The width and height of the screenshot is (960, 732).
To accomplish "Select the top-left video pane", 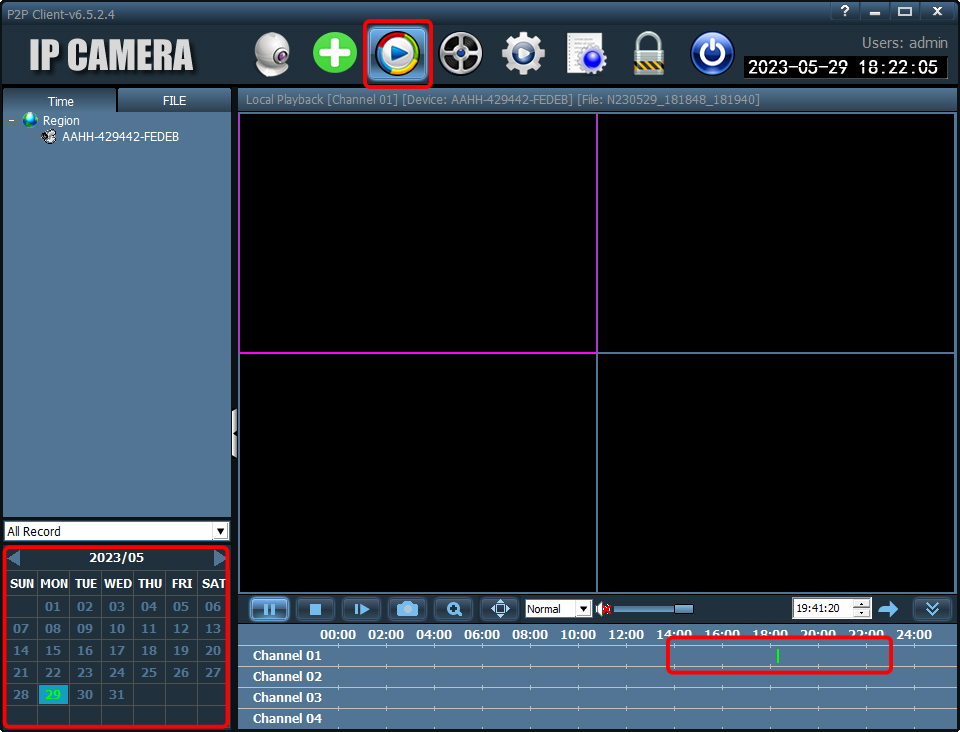I will [418, 233].
